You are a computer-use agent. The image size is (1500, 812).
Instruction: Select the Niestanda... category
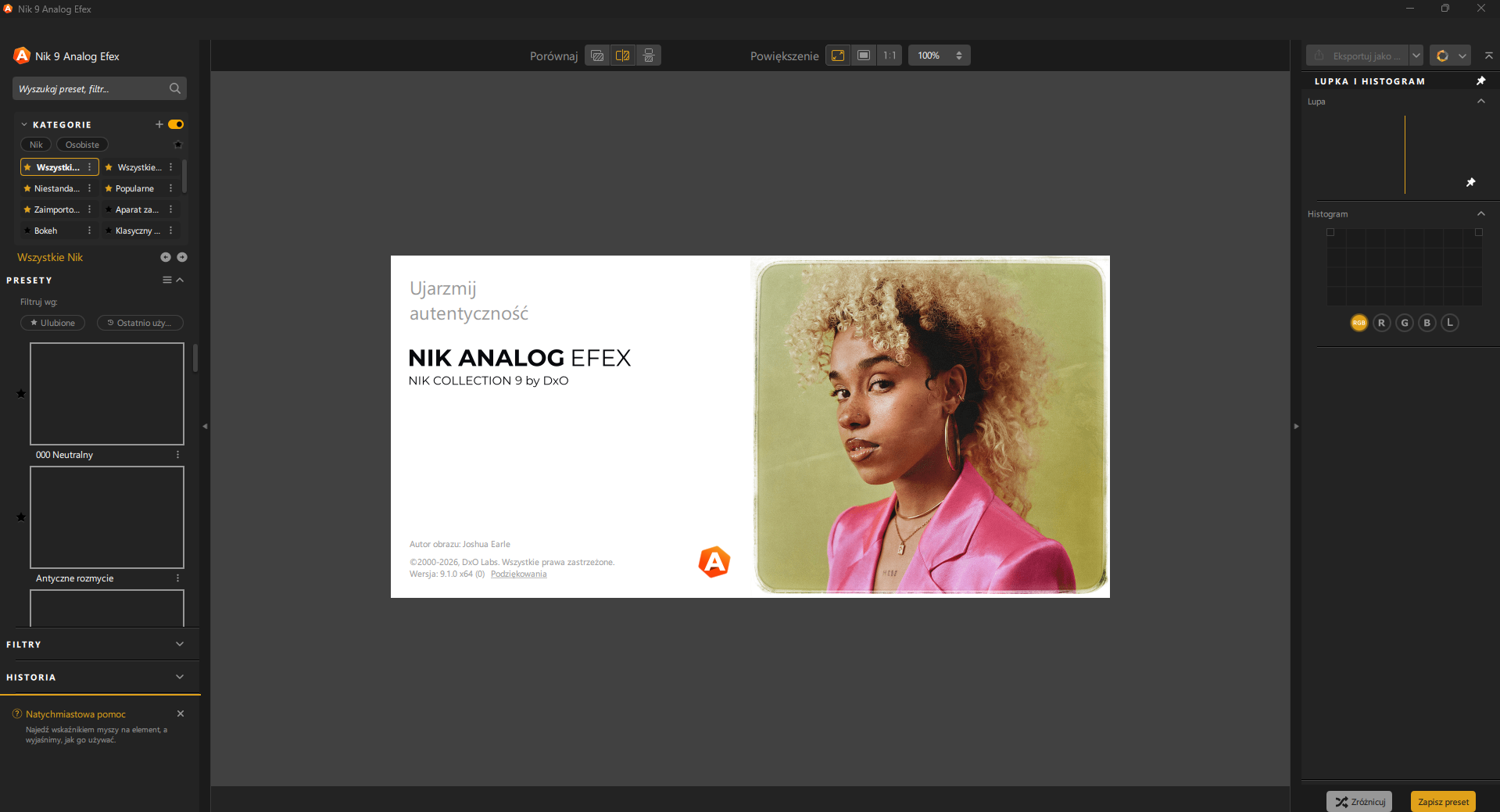[x=57, y=188]
